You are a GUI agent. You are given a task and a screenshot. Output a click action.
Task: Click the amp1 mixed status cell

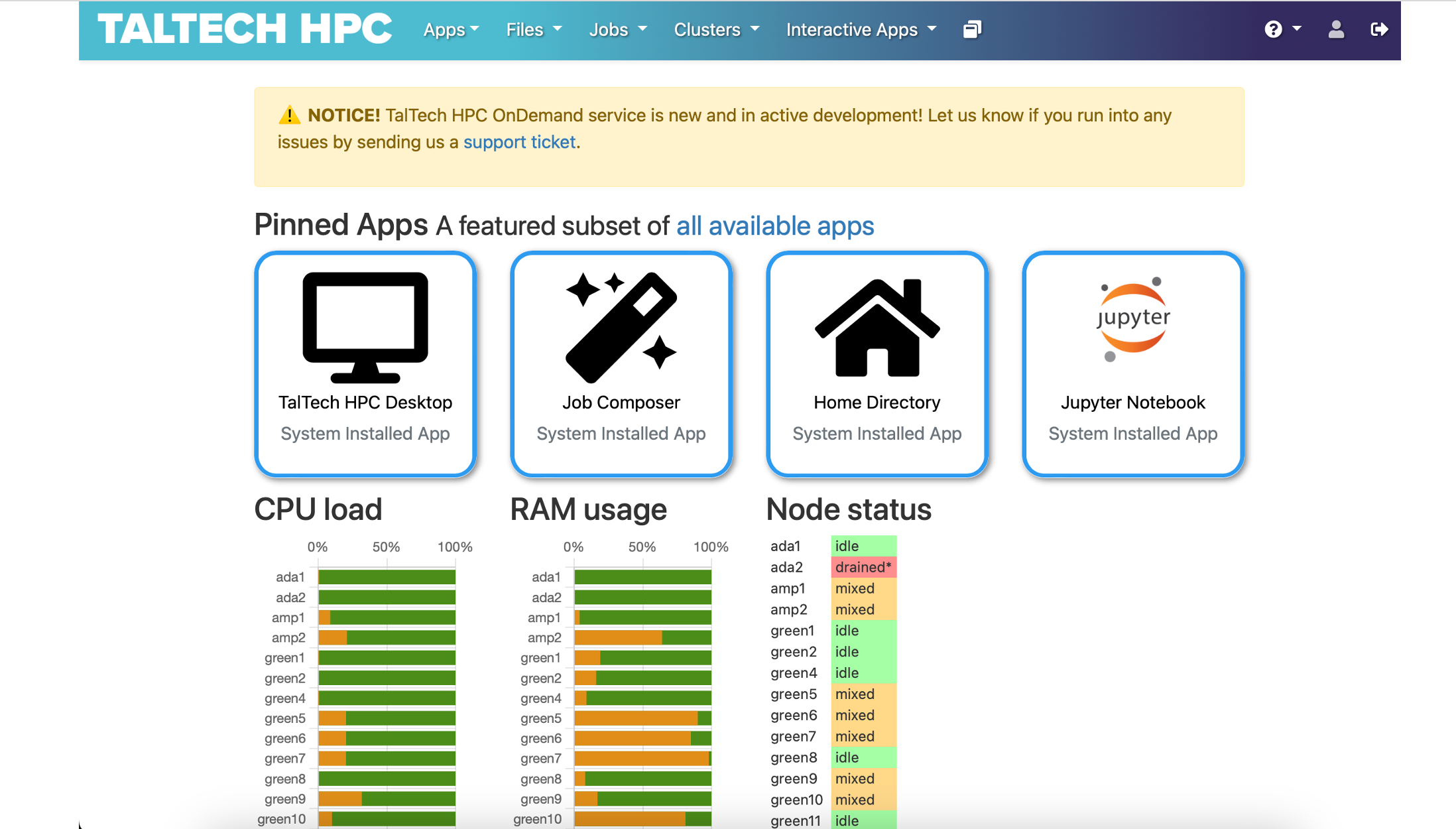point(864,588)
